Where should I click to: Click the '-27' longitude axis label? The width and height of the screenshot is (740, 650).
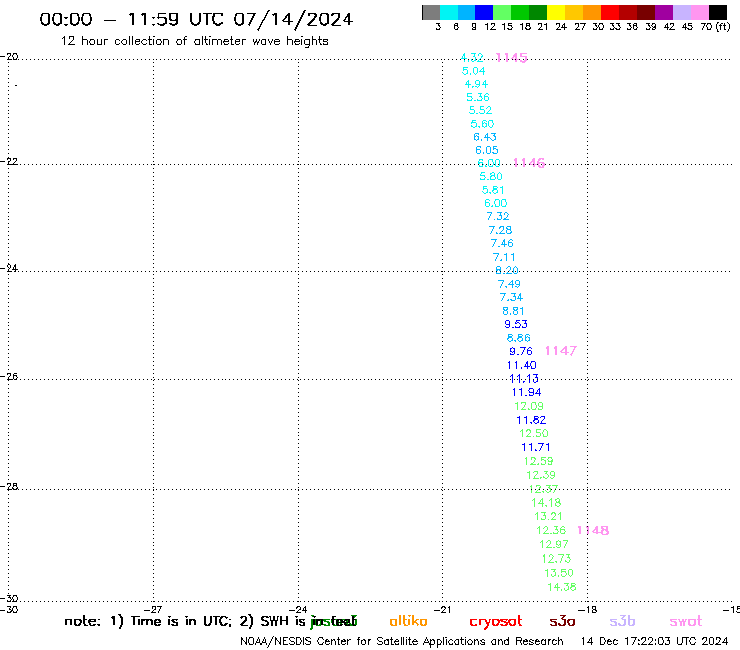153,609
